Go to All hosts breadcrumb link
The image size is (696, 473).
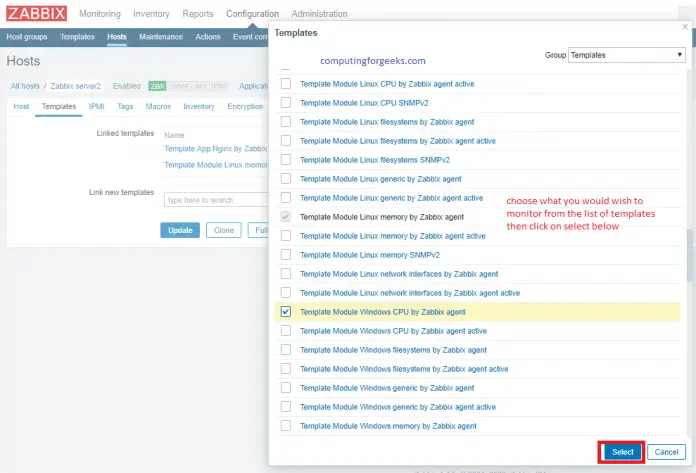coord(26,86)
